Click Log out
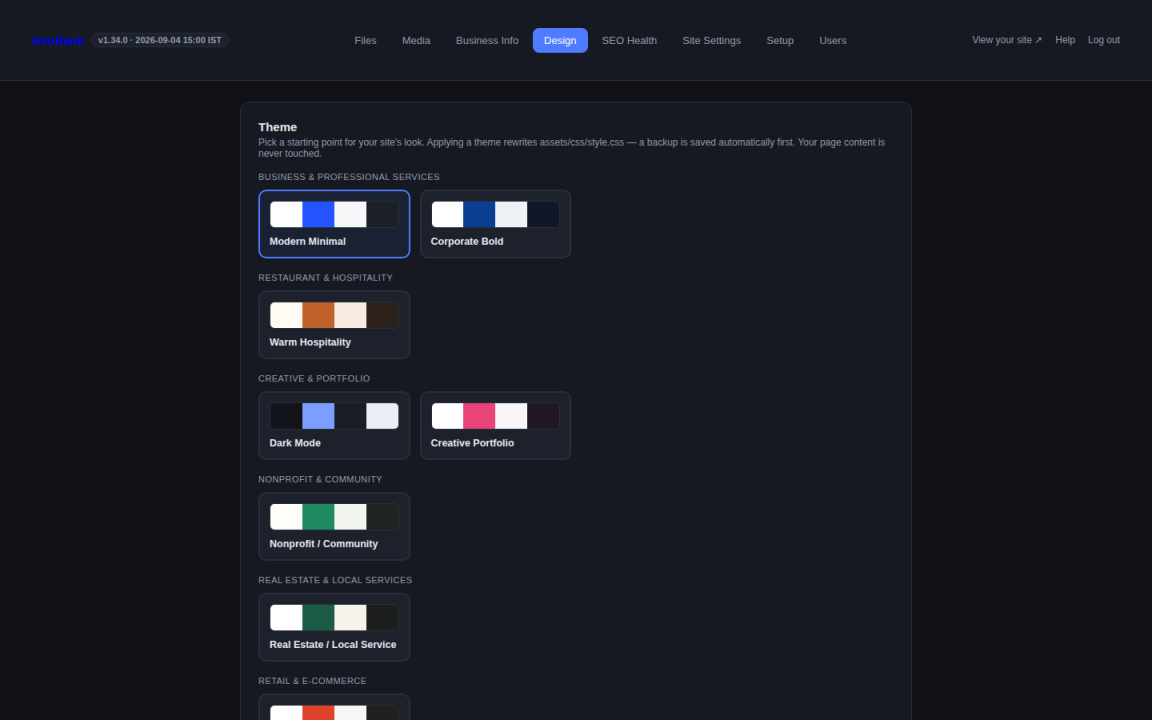This screenshot has height=720, width=1152. pyautogui.click(x=1104, y=40)
